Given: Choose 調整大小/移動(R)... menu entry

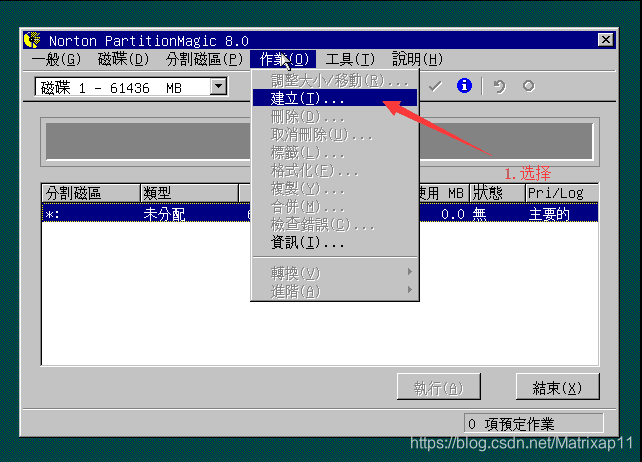Looking at the screenshot, I should tap(335, 80).
